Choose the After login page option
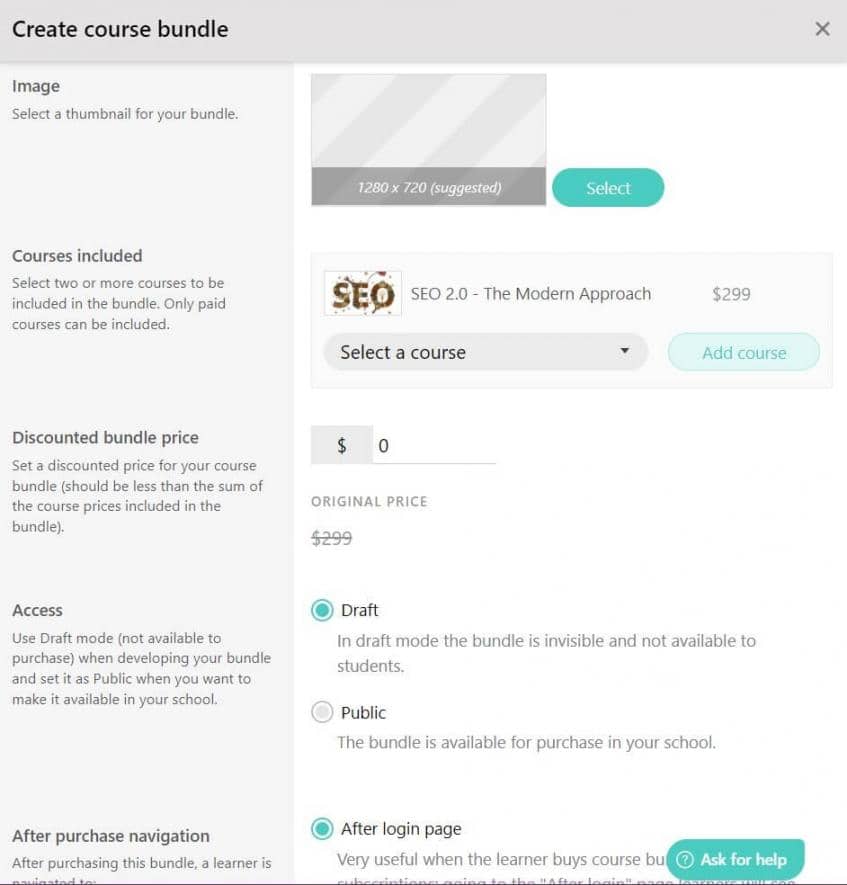The width and height of the screenshot is (847, 885). 322,829
